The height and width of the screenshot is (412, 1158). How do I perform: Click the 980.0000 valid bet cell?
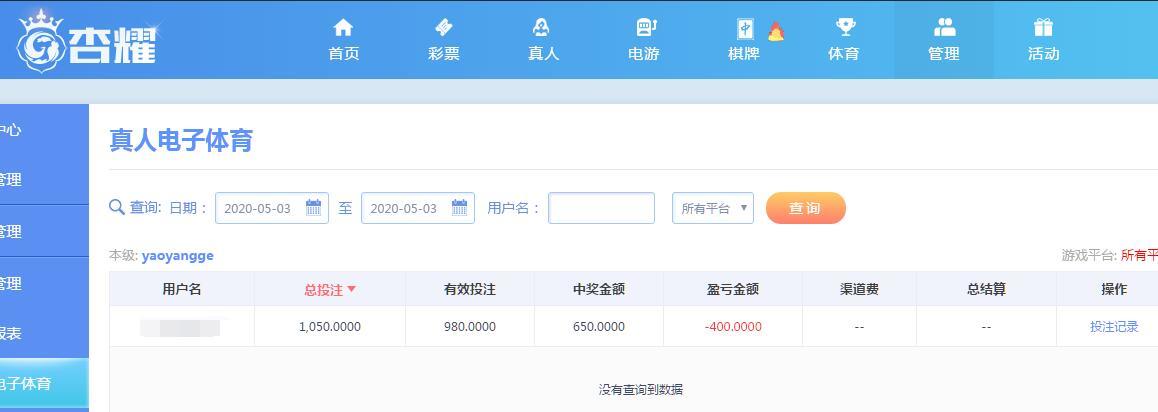[470, 326]
